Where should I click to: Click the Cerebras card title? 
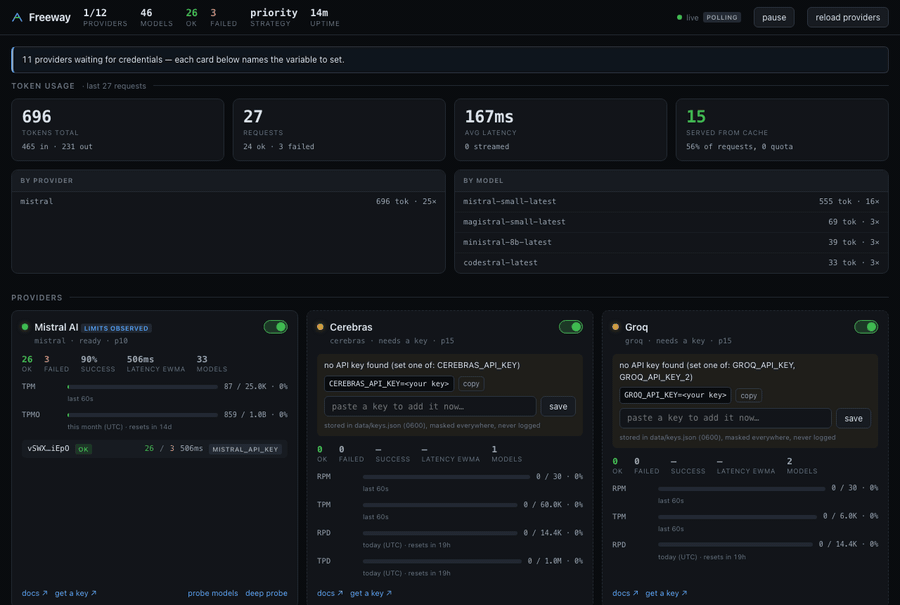click(x=351, y=327)
